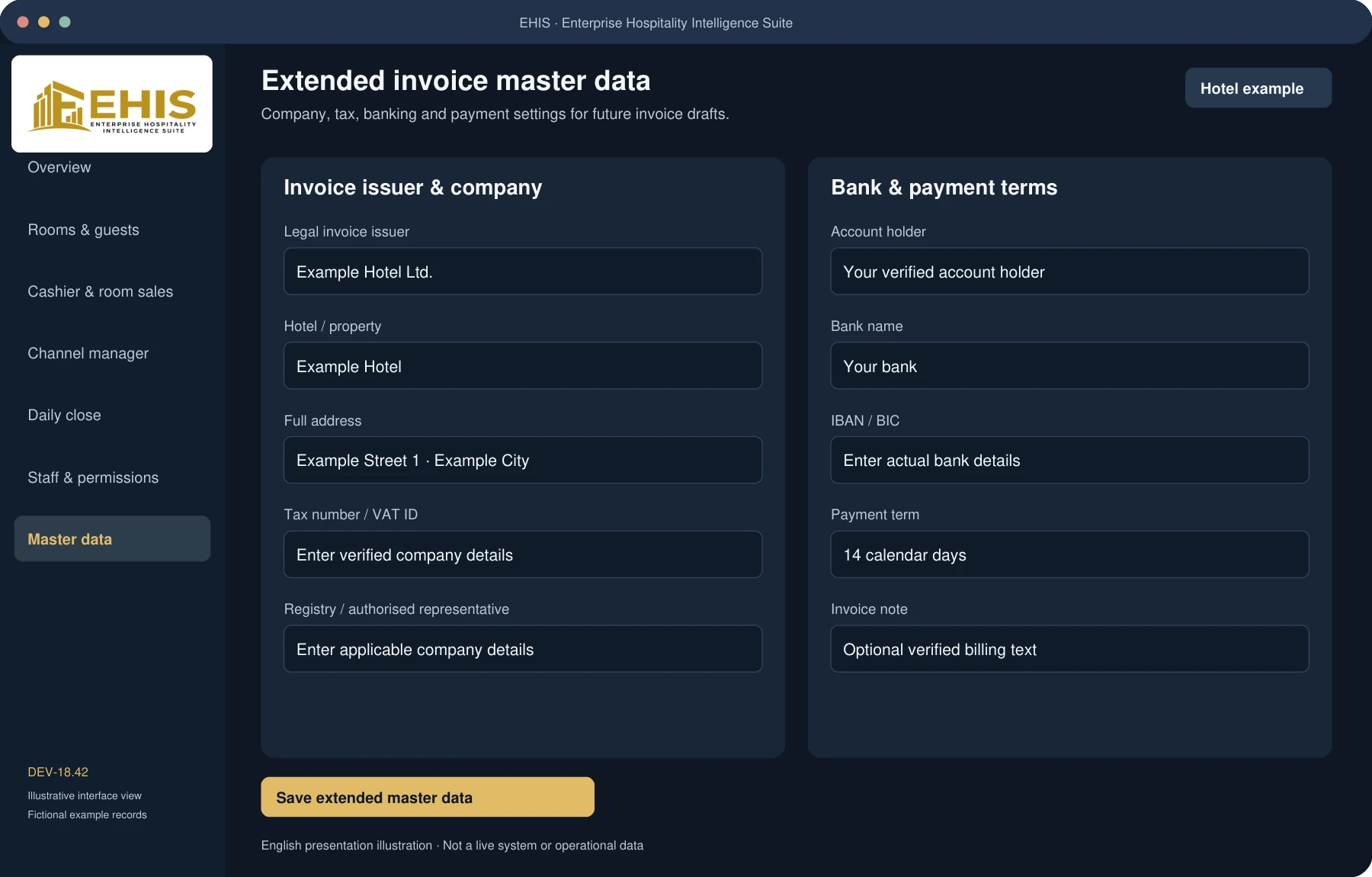Click the 'Invoice issuer & company' heading
1372x877 pixels.
[413, 188]
